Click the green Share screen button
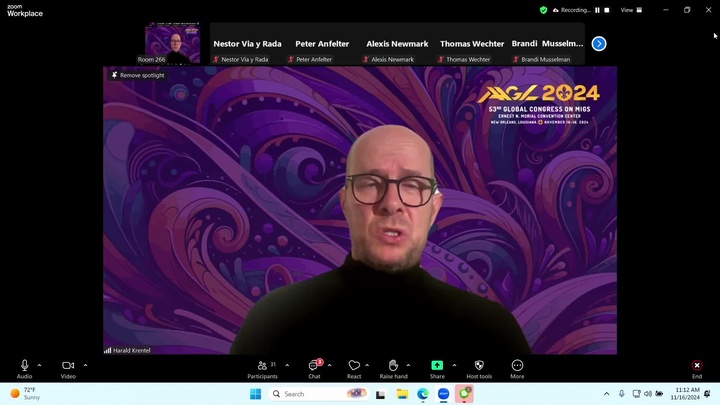The height and width of the screenshot is (405, 720). [x=437, y=366]
